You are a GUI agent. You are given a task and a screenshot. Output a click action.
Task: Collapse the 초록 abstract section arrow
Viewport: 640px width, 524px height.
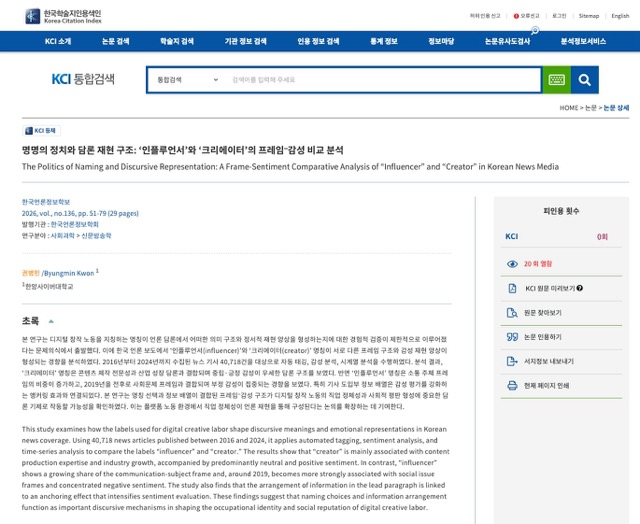click(51, 321)
